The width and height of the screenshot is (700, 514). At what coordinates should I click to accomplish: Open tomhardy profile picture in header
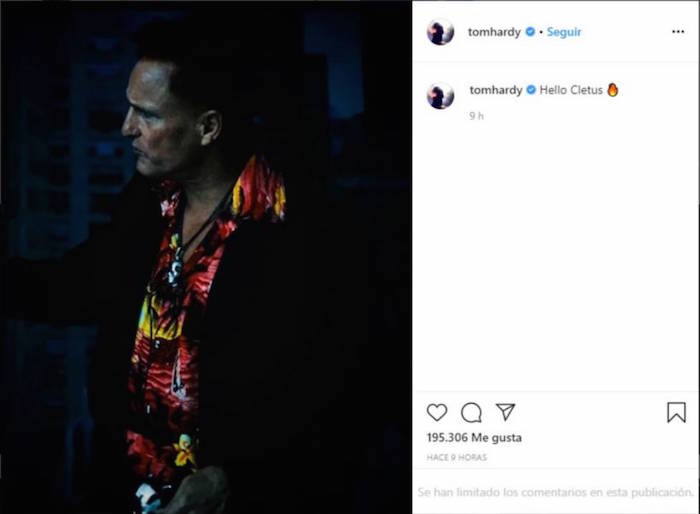pyautogui.click(x=440, y=32)
